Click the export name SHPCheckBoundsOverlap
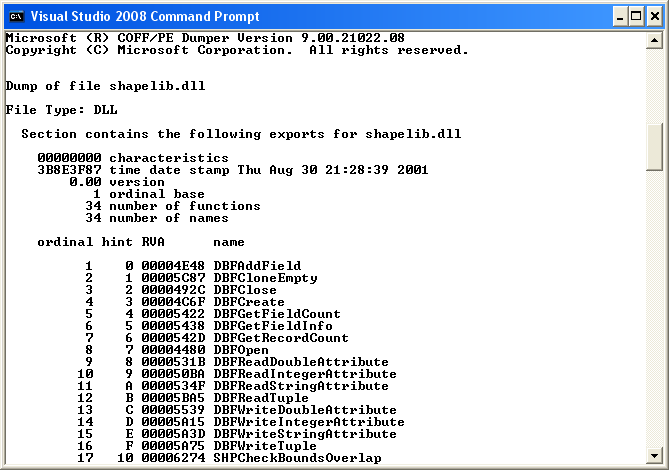 click(x=297, y=457)
